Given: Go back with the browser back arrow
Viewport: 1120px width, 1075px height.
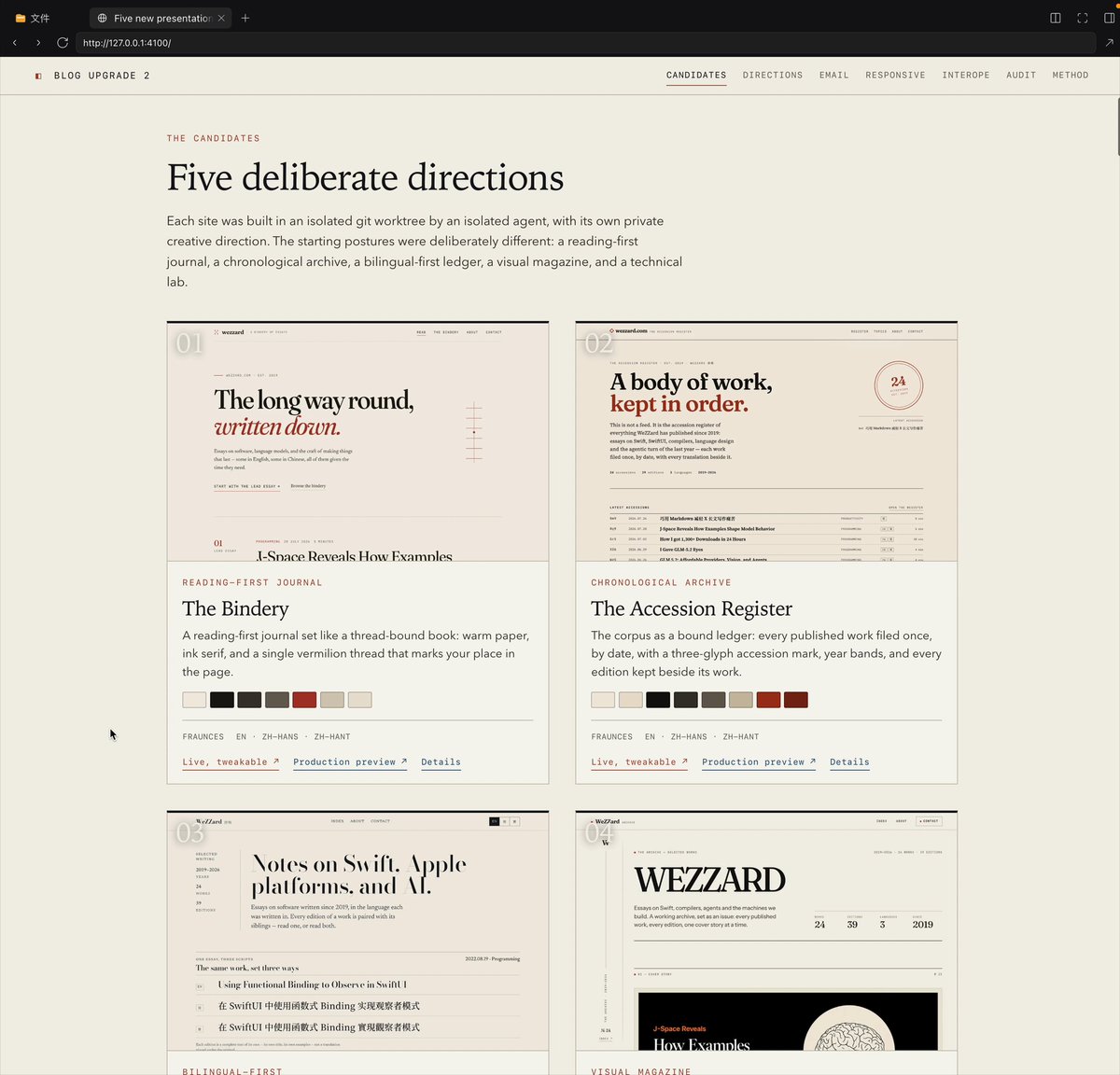Looking at the screenshot, I should tap(15, 43).
